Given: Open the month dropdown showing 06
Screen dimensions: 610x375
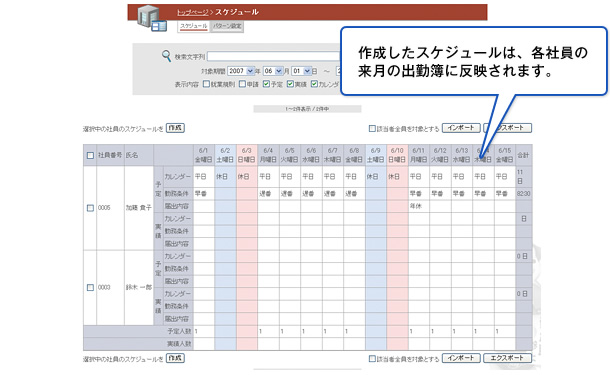Looking at the screenshot, I should pyautogui.click(x=273, y=71).
